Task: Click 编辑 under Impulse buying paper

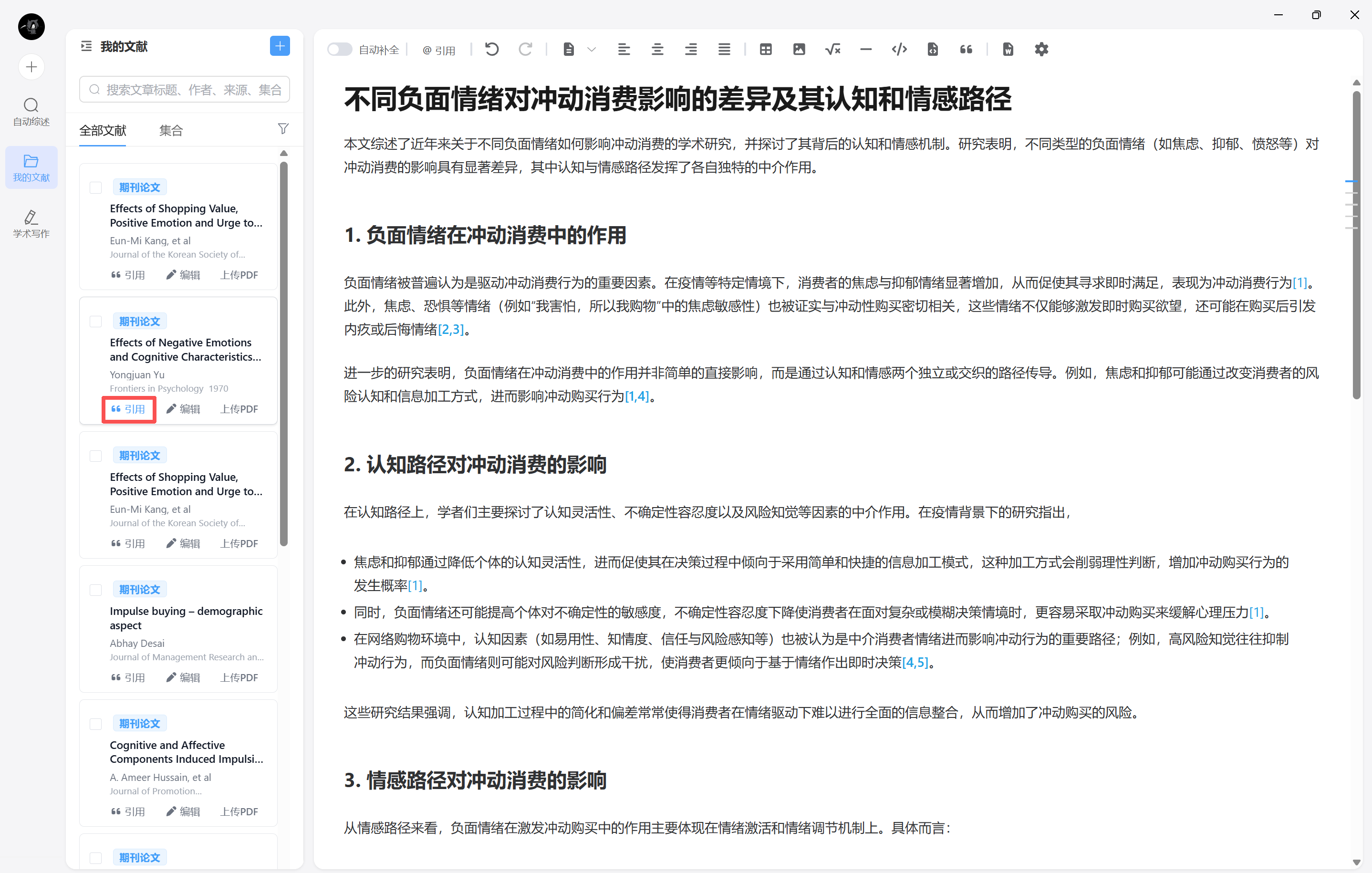Action: point(183,677)
